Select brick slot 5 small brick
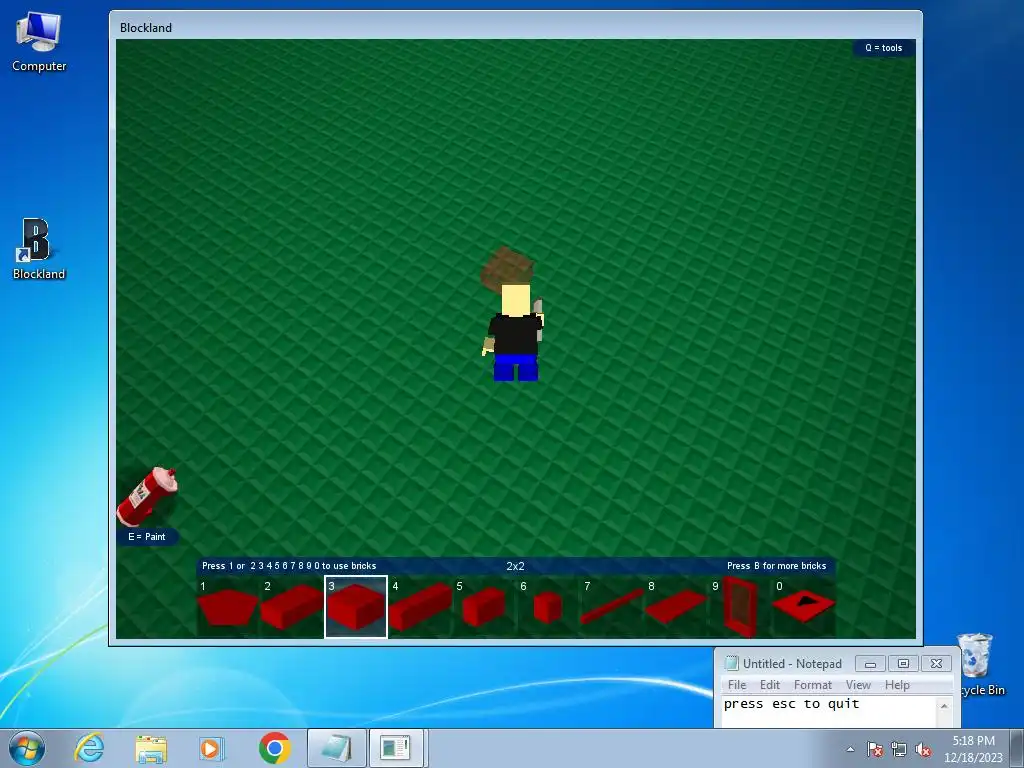Image resolution: width=1024 pixels, height=768 pixels. (484, 607)
